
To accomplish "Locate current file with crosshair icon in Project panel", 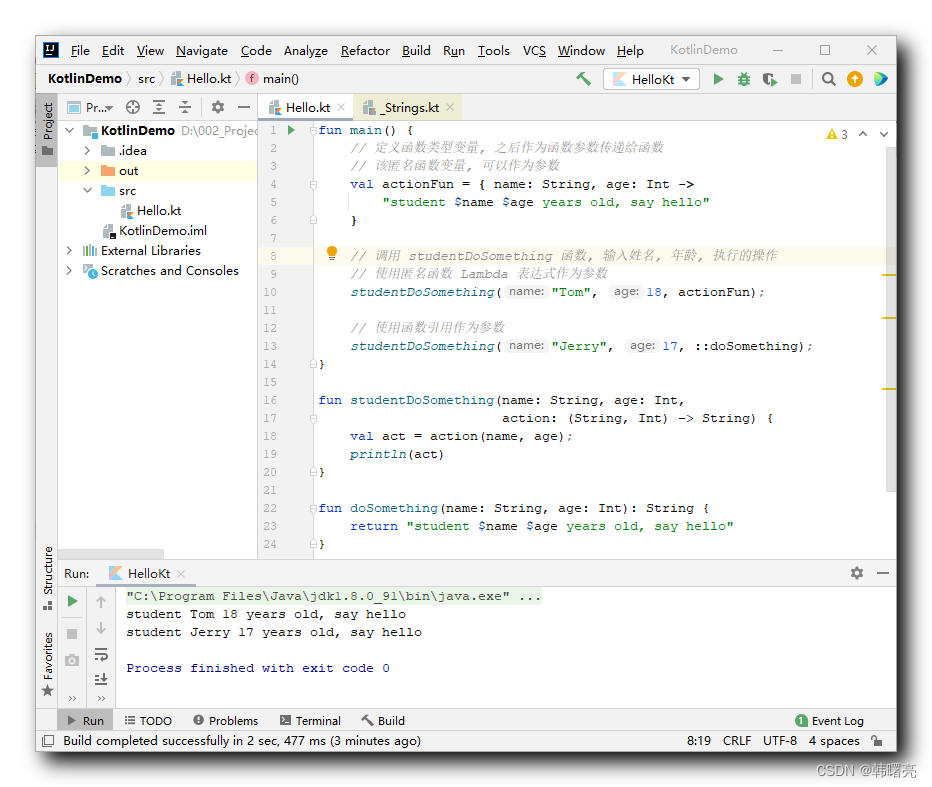I will click(x=133, y=107).
